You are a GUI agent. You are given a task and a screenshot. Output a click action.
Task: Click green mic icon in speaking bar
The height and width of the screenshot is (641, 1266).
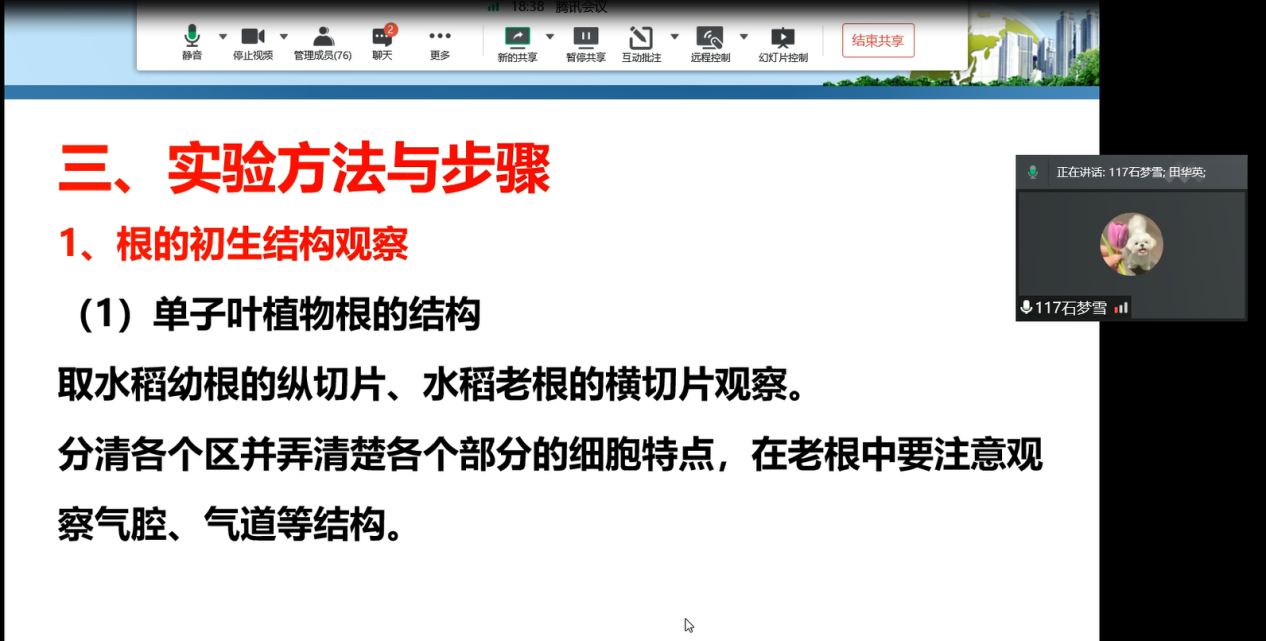click(1033, 172)
